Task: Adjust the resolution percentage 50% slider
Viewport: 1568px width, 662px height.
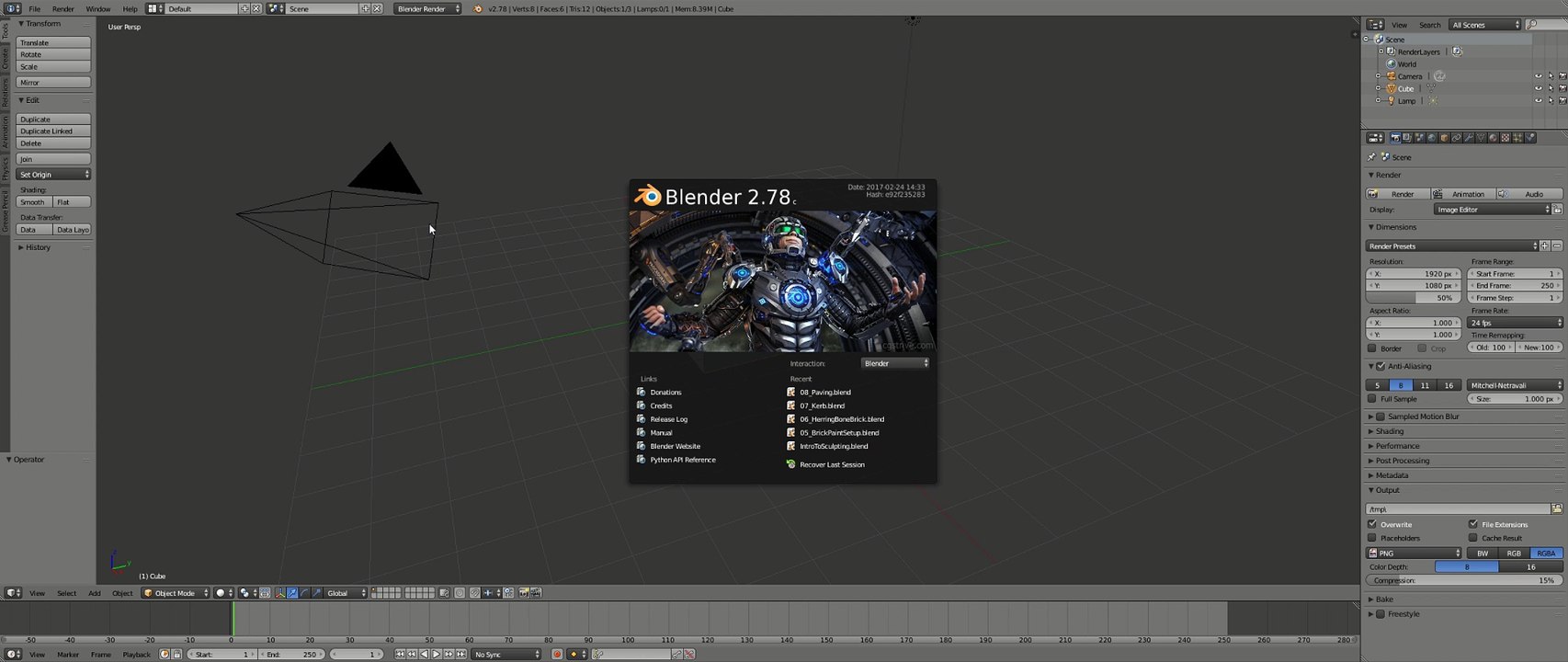Action: [x=1413, y=298]
